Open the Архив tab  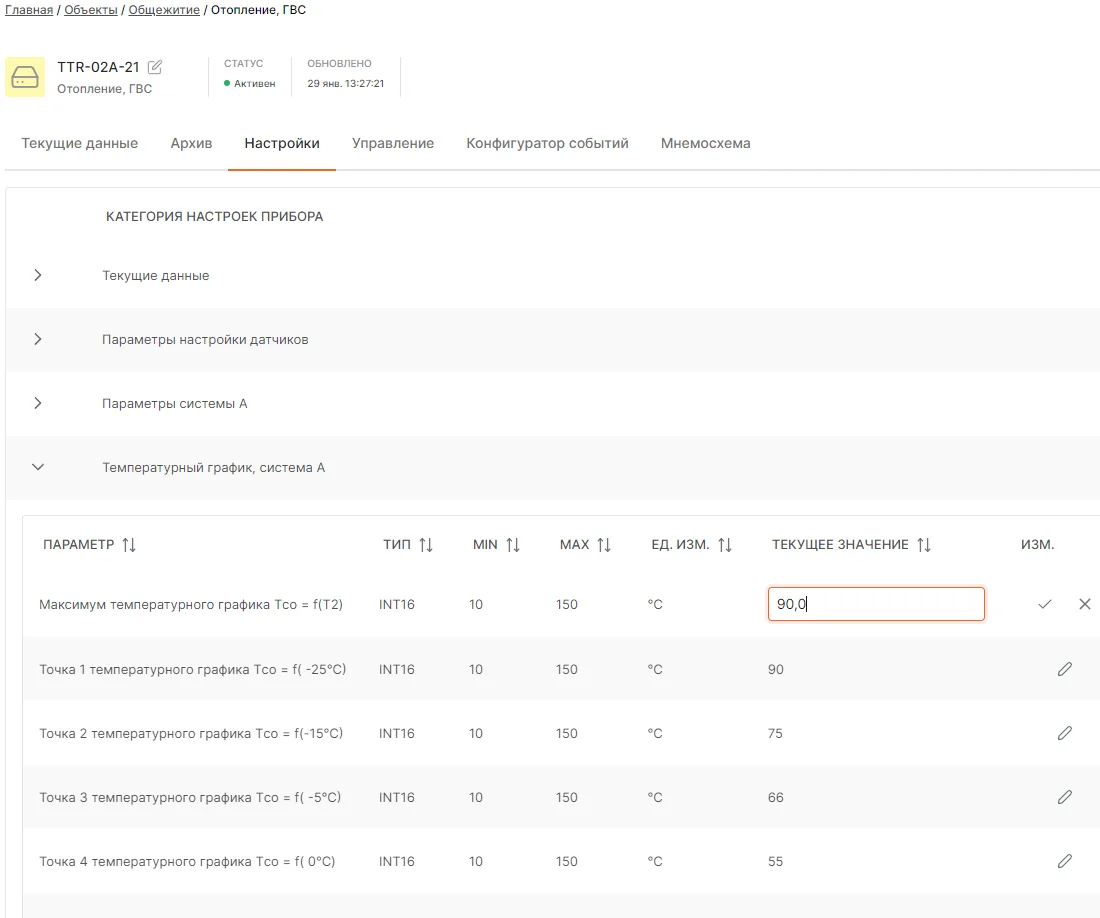tap(191, 143)
